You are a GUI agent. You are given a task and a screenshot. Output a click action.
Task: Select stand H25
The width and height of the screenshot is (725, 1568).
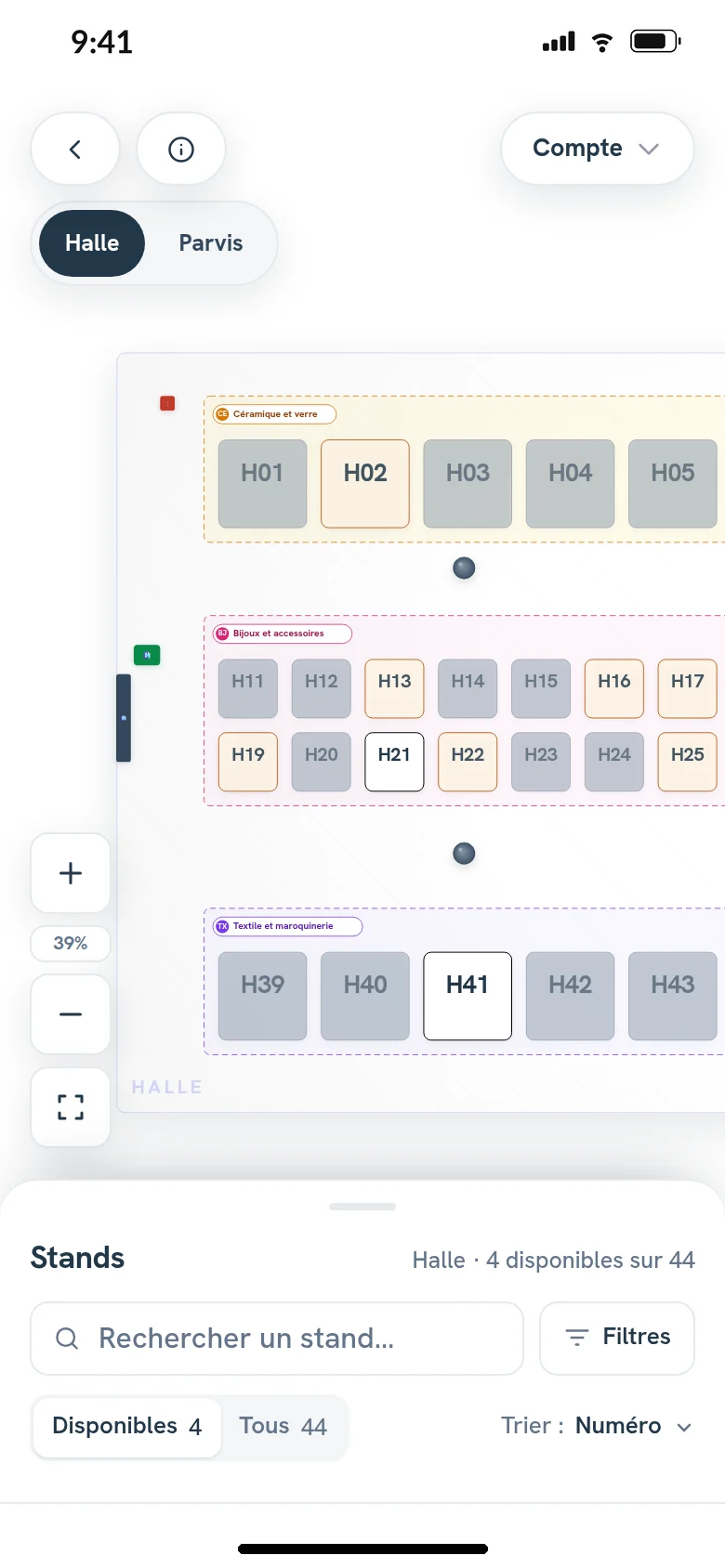pos(688,762)
